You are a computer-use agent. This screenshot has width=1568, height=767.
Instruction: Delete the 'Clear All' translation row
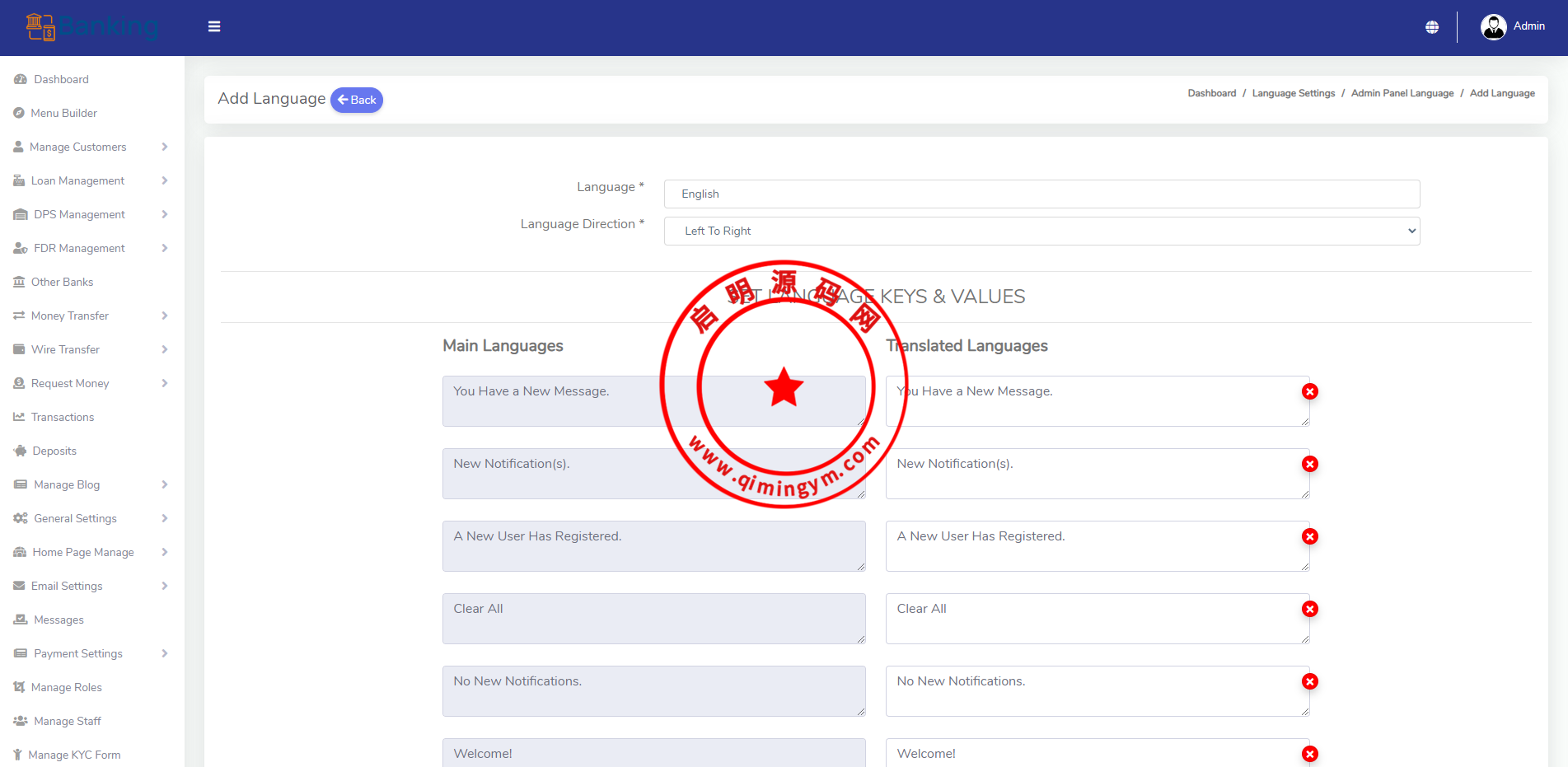pos(1309,609)
